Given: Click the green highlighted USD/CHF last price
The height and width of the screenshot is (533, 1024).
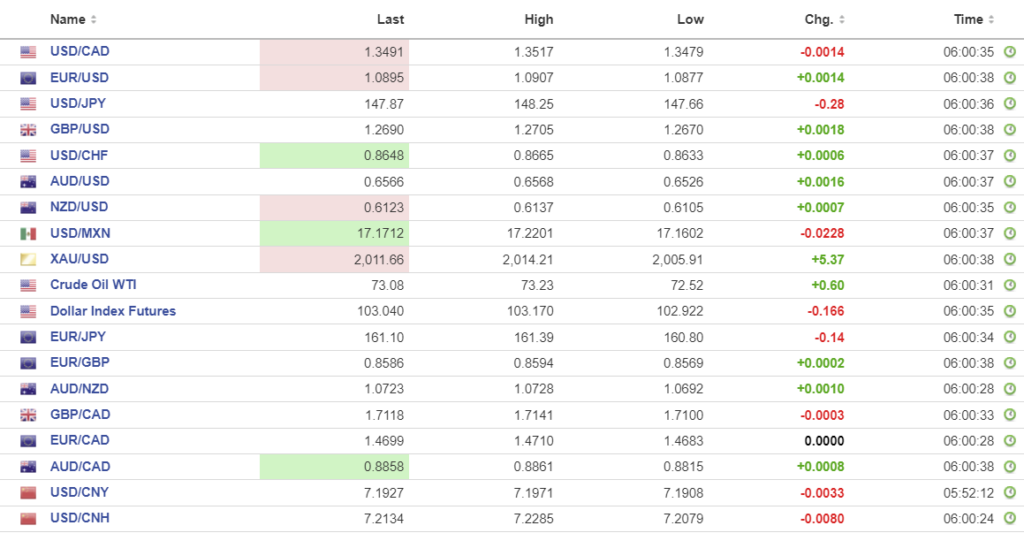Looking at the screenshot, I should tap(334, 156).
